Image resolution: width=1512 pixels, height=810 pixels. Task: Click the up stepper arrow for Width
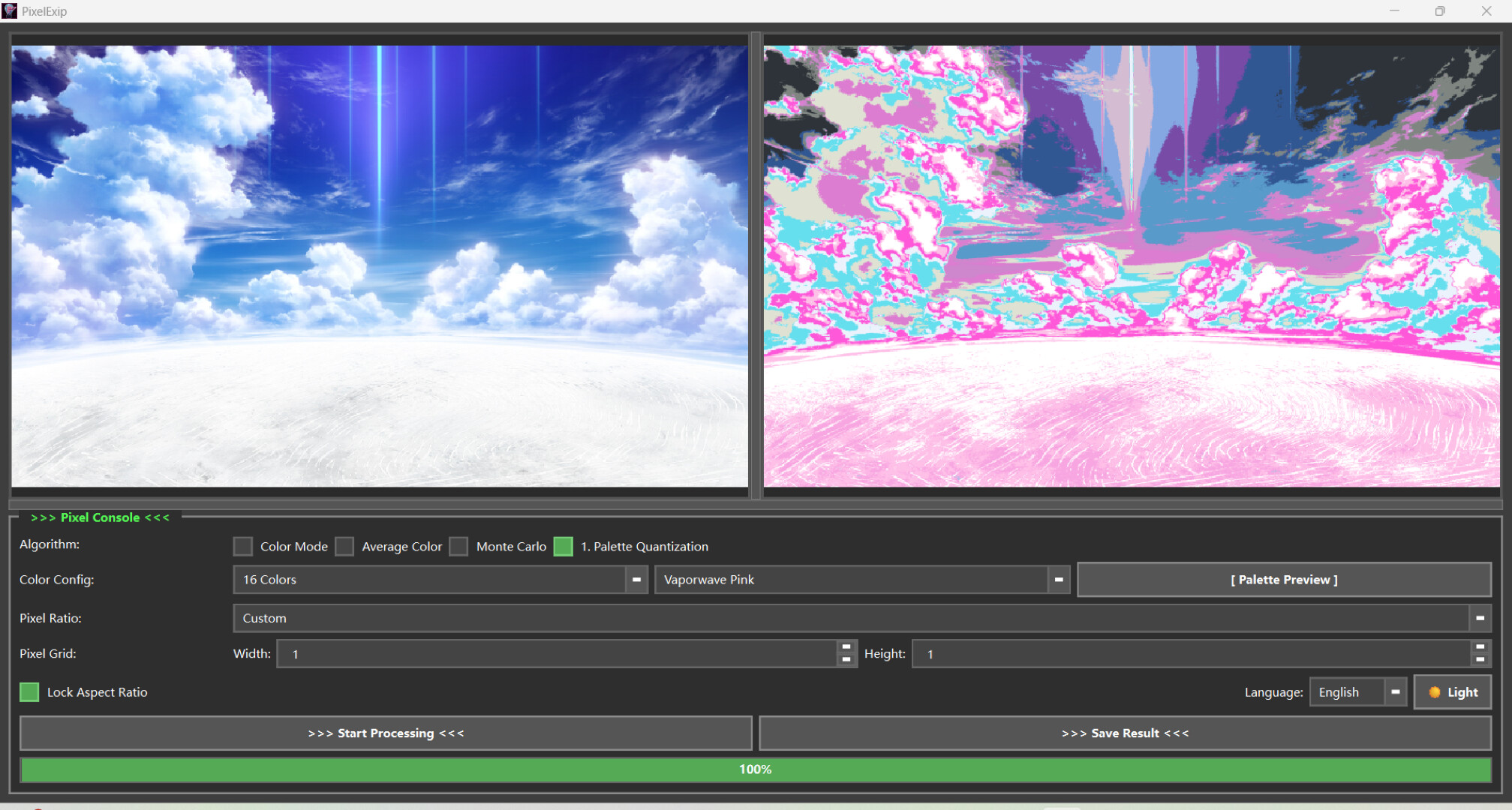[x=846, y=648]
